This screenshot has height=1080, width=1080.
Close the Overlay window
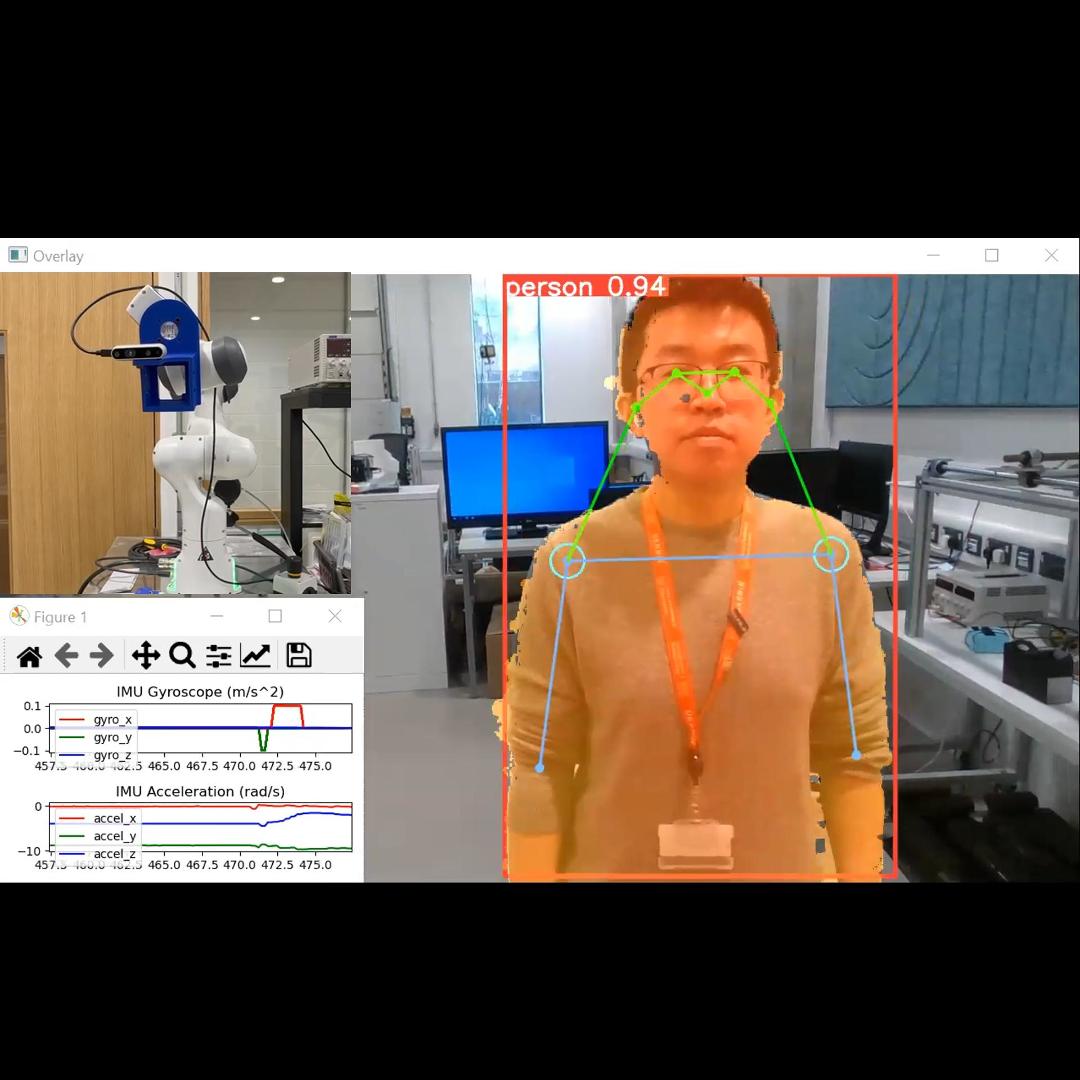[x=1051, y=256]
